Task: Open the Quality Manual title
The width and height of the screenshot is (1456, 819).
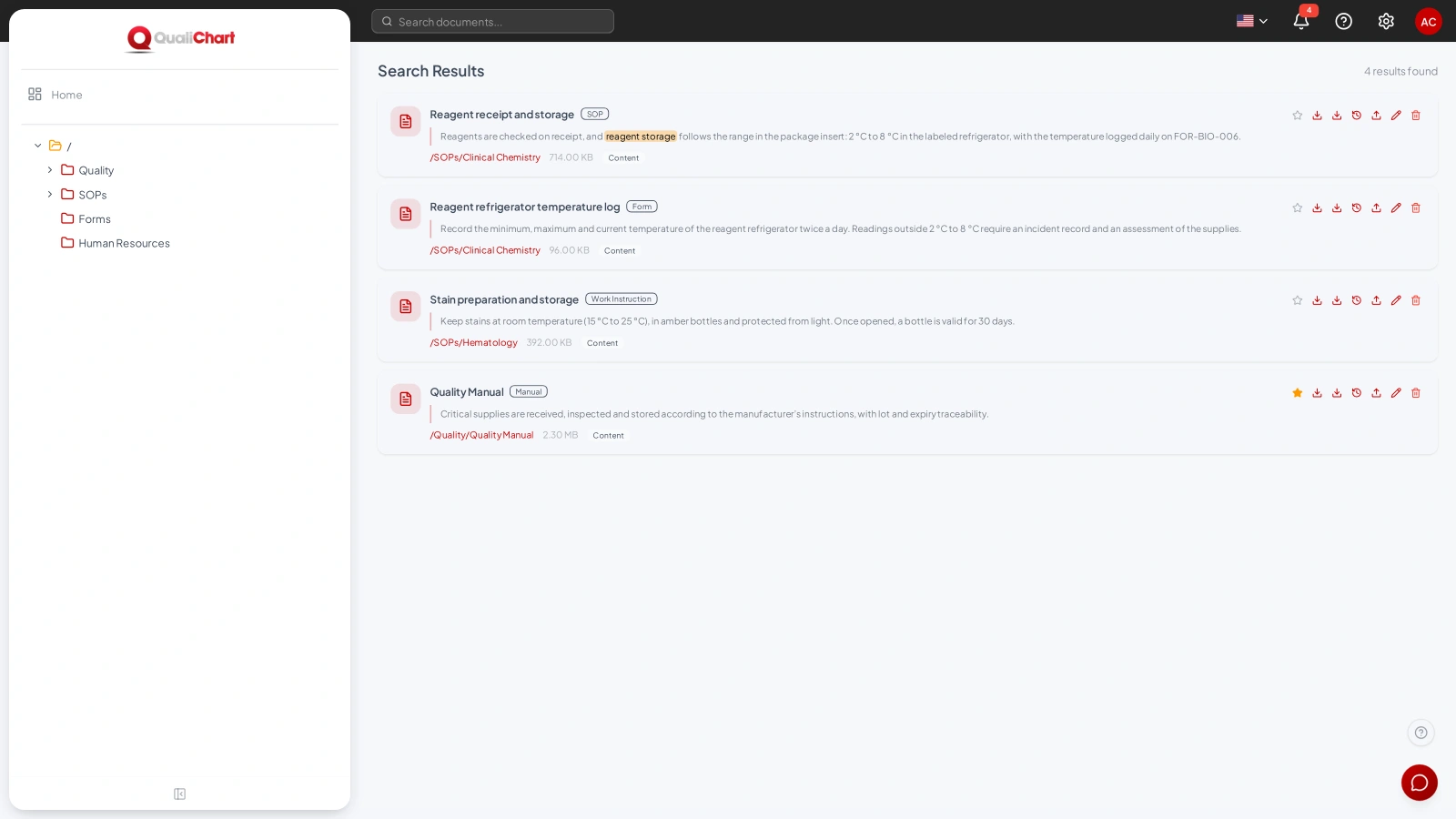Action: [x=467, y=392]
